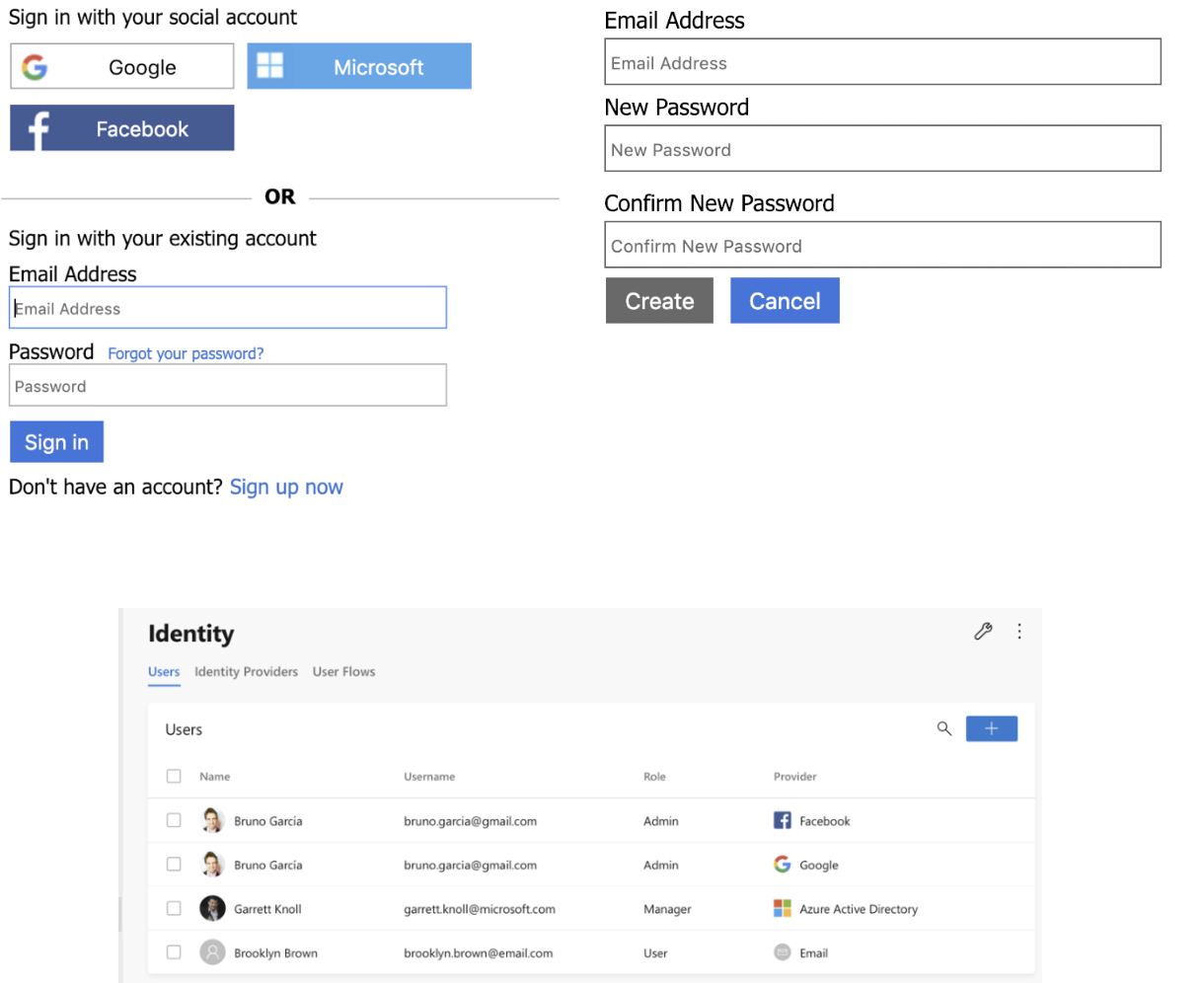Click the Azure Active Directory provider icon
The height and width of the screenshot is (983, 1204).
tap(781, 908)
